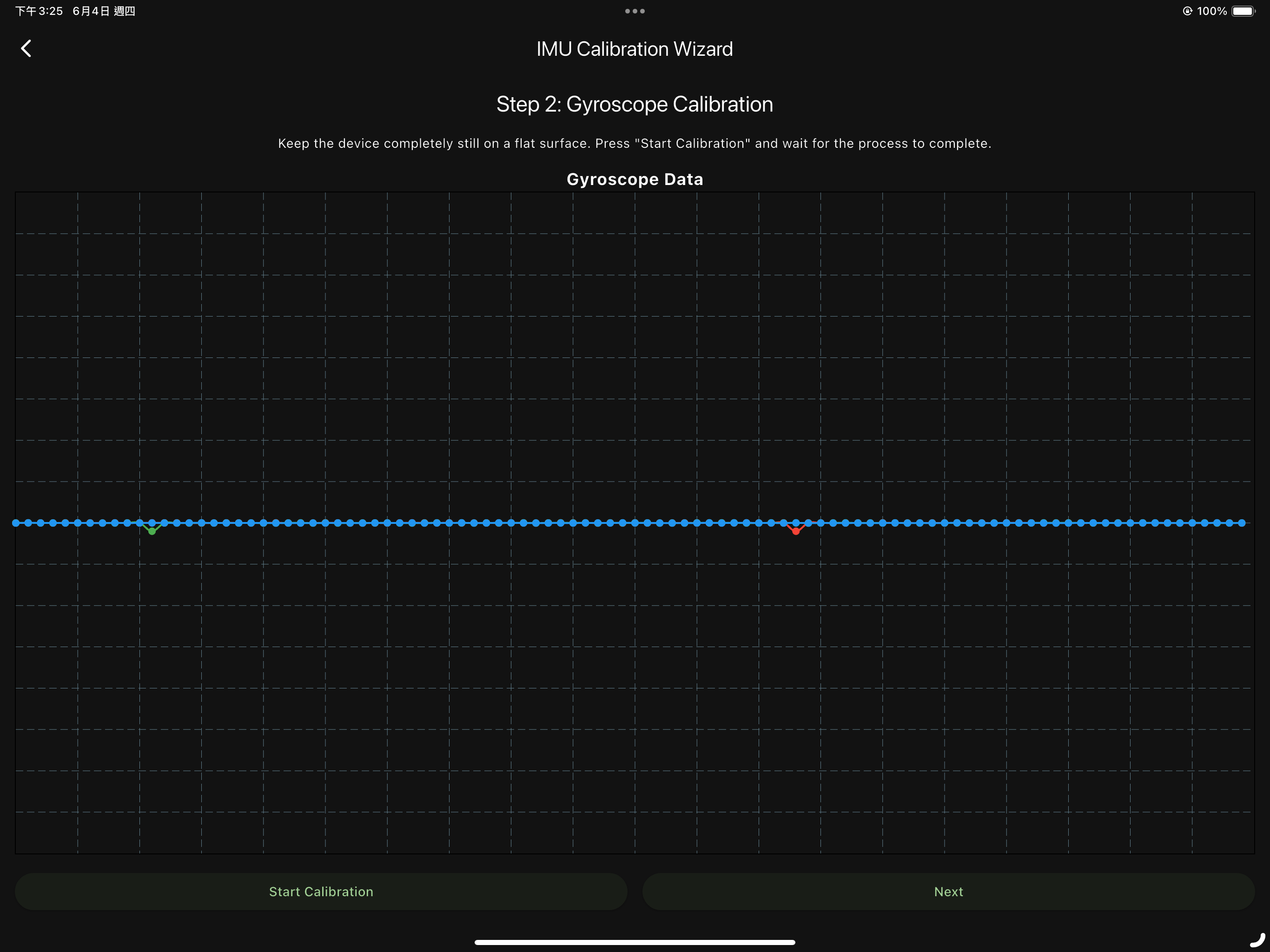Tap the 下午3:25 clock in status bar
Screen dimensions: 1270x952
pyautogui.click(x=39, y=11)
